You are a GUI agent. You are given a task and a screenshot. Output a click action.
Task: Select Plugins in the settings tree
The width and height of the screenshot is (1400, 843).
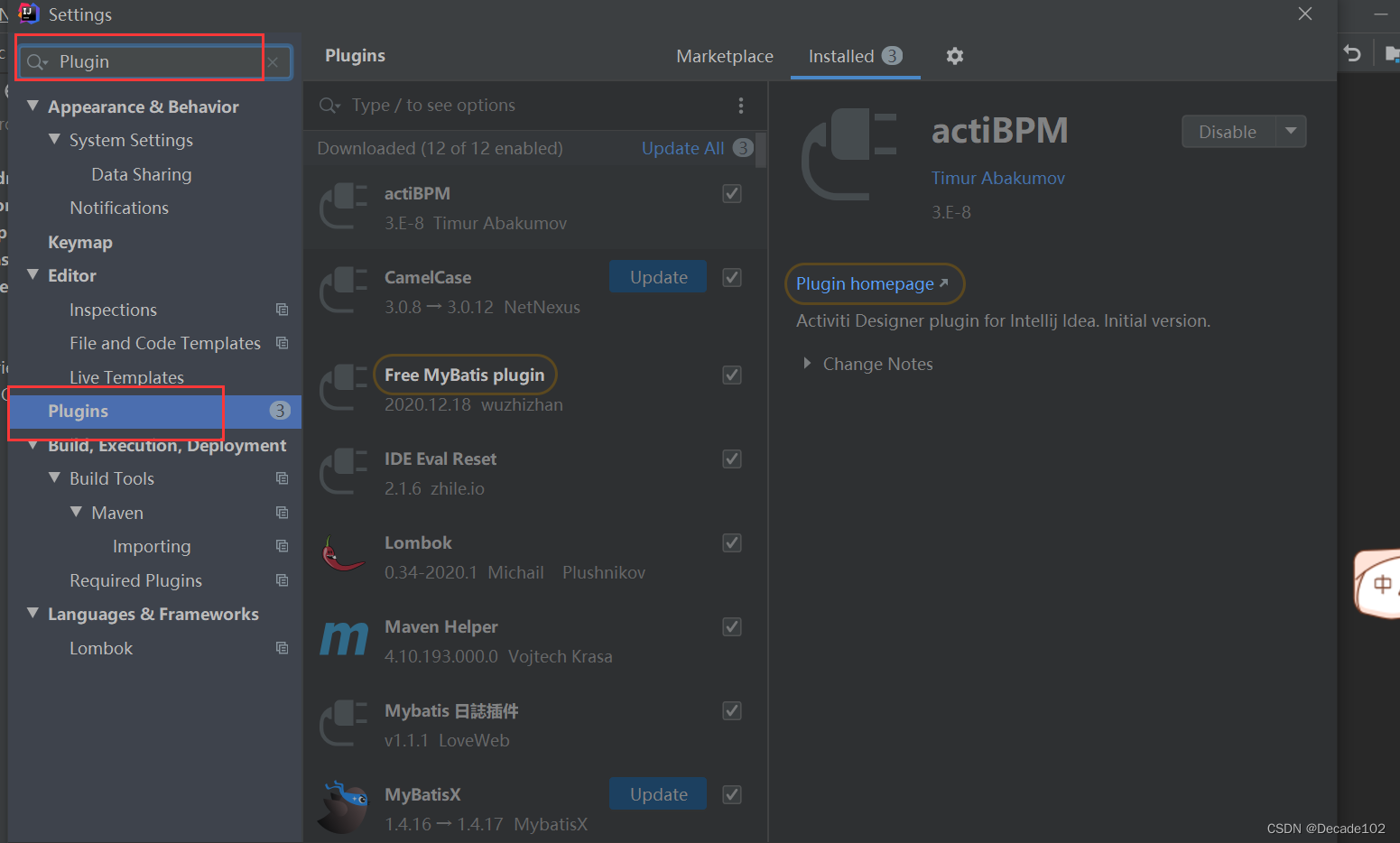click(154, 411)
